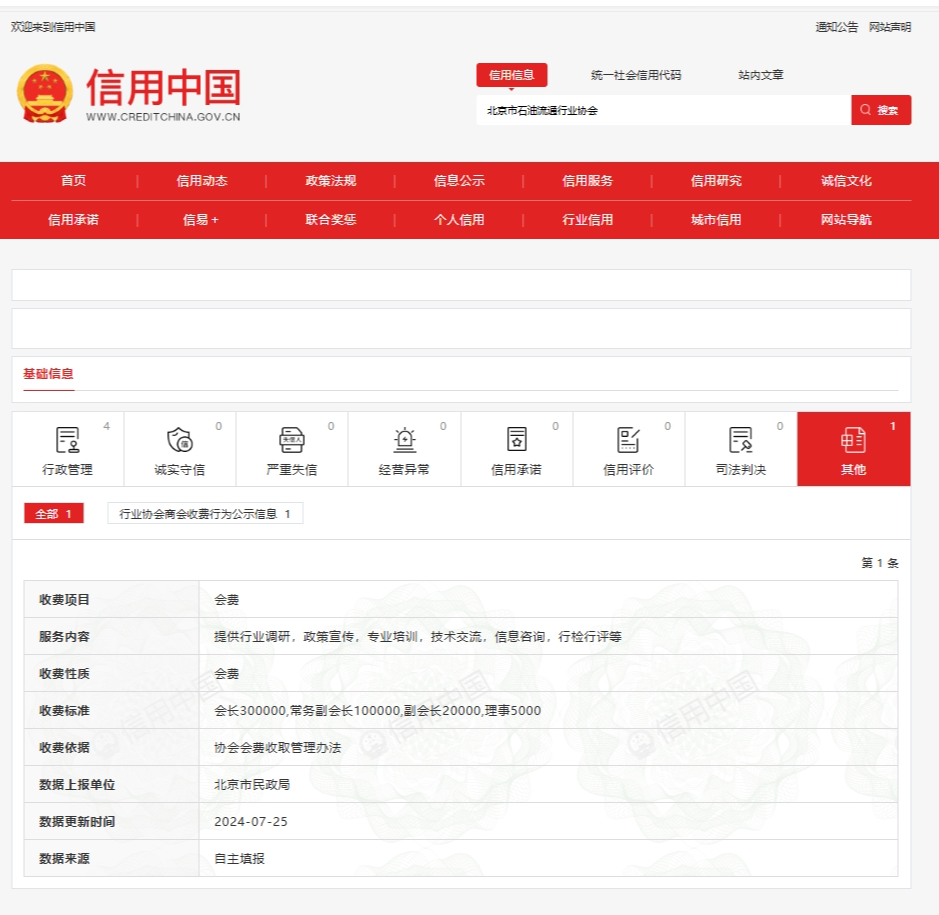Click the search input field
Viewport: 939px width, 915px height.
663,110
